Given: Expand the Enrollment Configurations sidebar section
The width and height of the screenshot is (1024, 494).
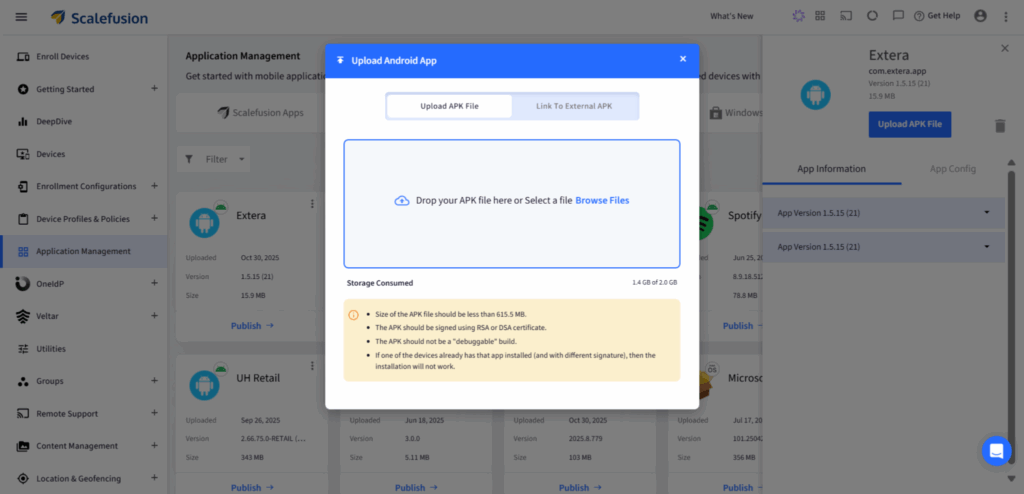Looking at the screenshot, I should pos(154,186).
